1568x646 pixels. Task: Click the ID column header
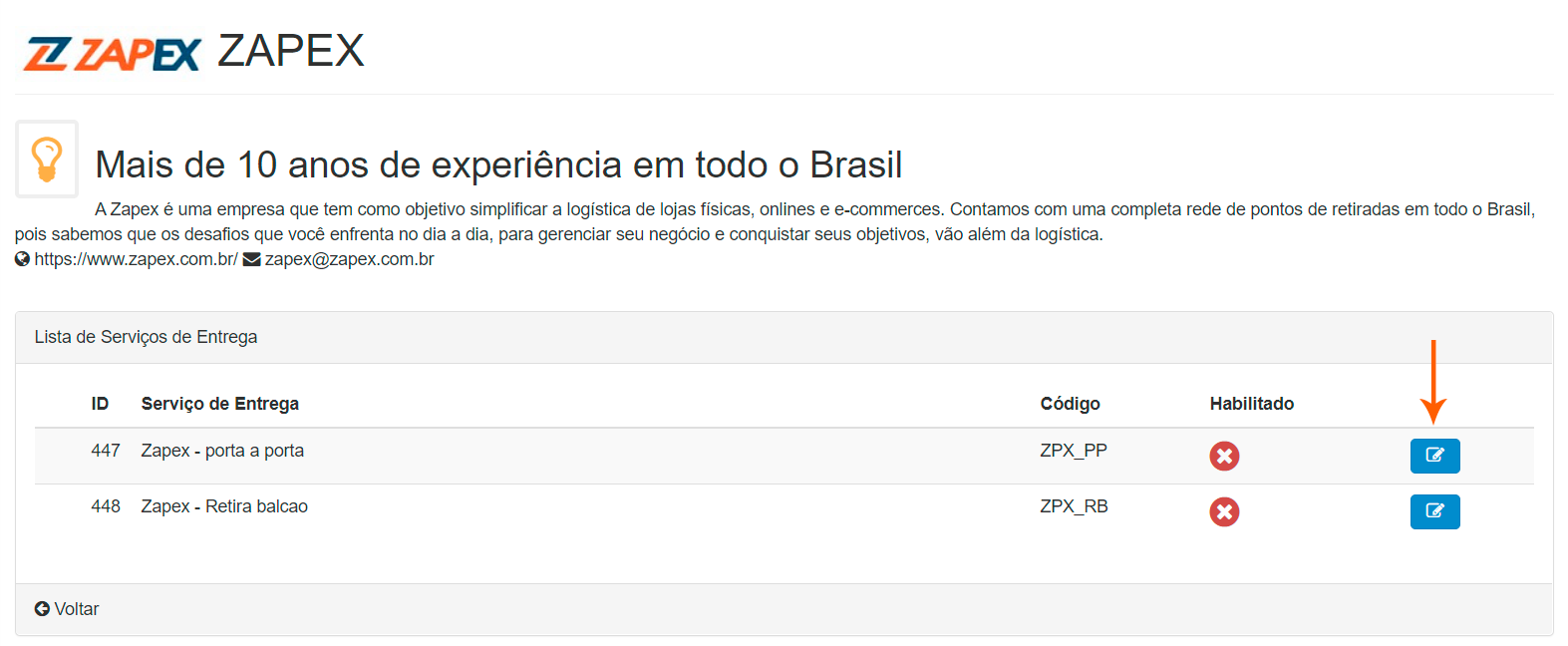(100, 404)
